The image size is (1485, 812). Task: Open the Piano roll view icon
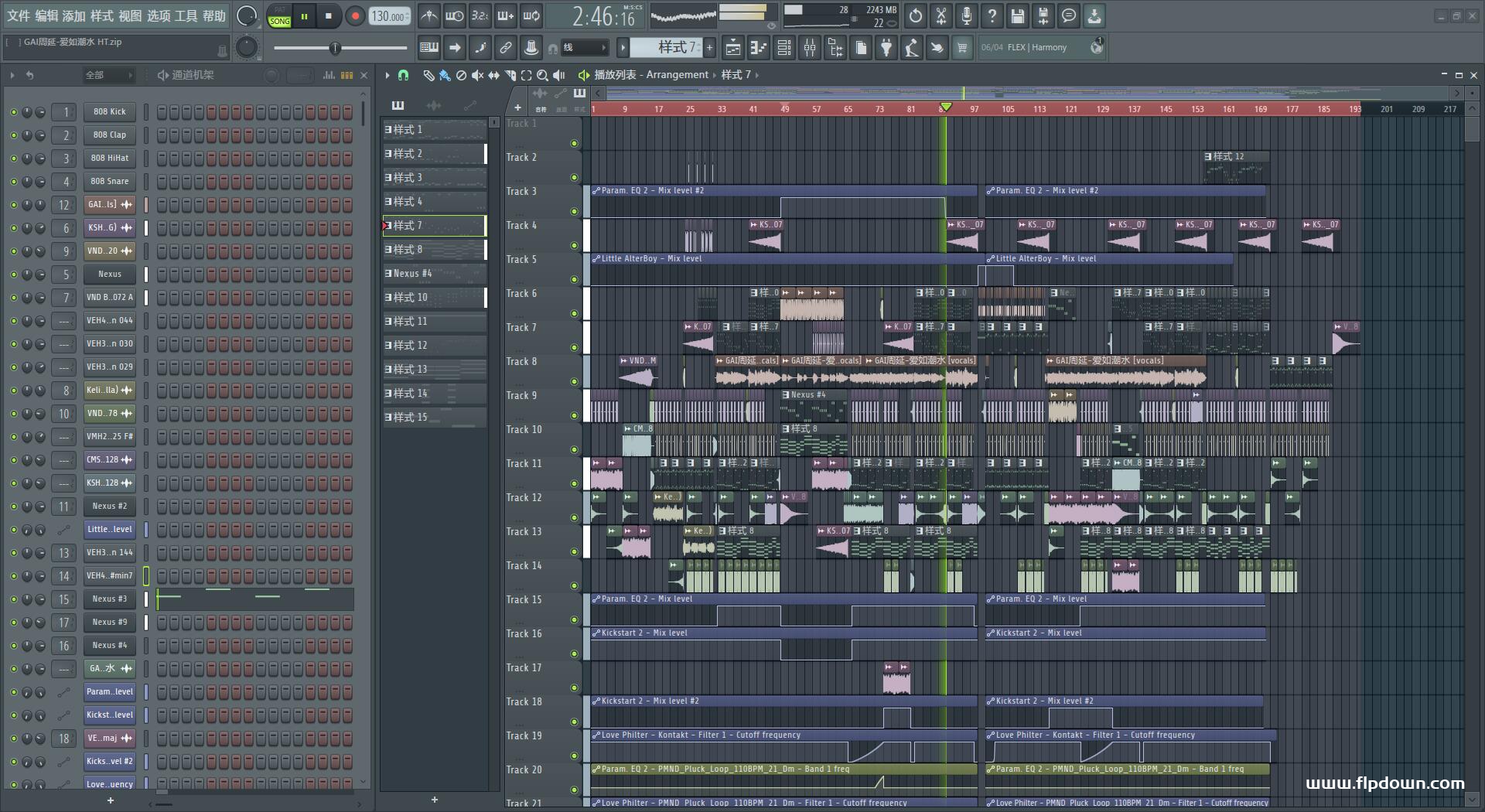pos(759,48)
